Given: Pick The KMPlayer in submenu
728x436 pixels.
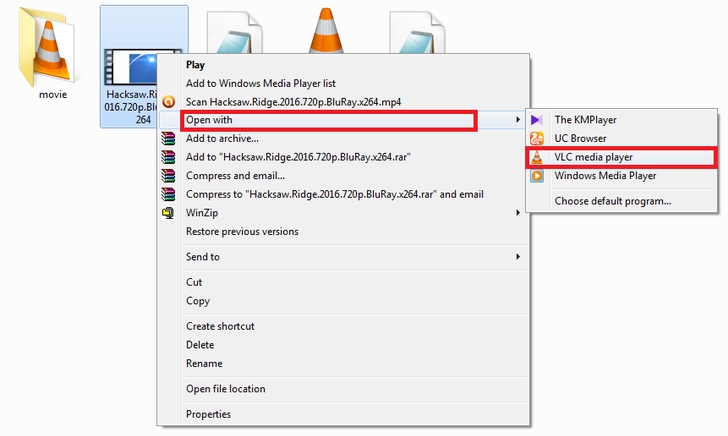Looking at the screenshot, I should click(585, 120).
